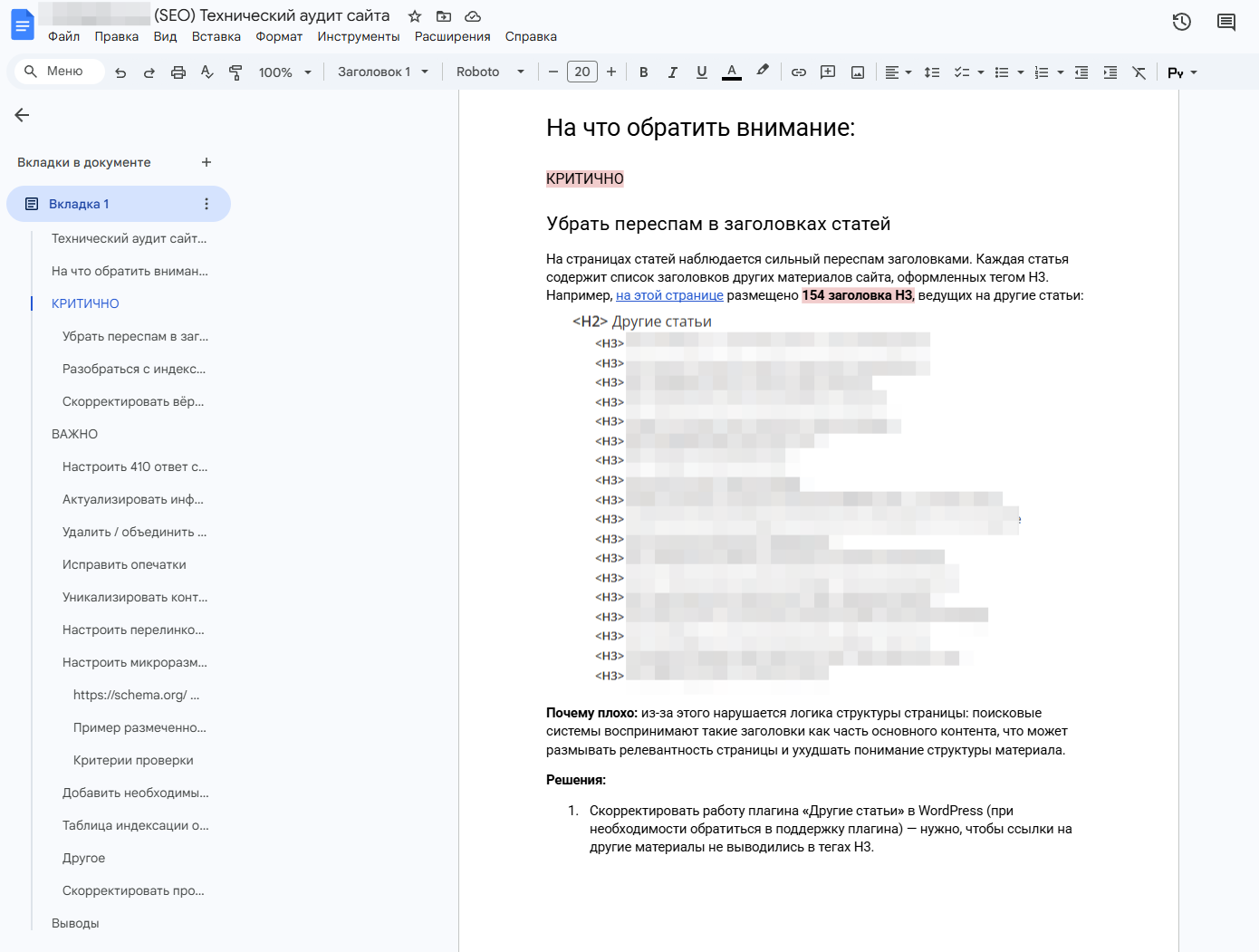Image resolution: width=1259 pixels, height=952 pixels.
Task: Clear formatting with toolbar icon
Action: [1139, 72]
